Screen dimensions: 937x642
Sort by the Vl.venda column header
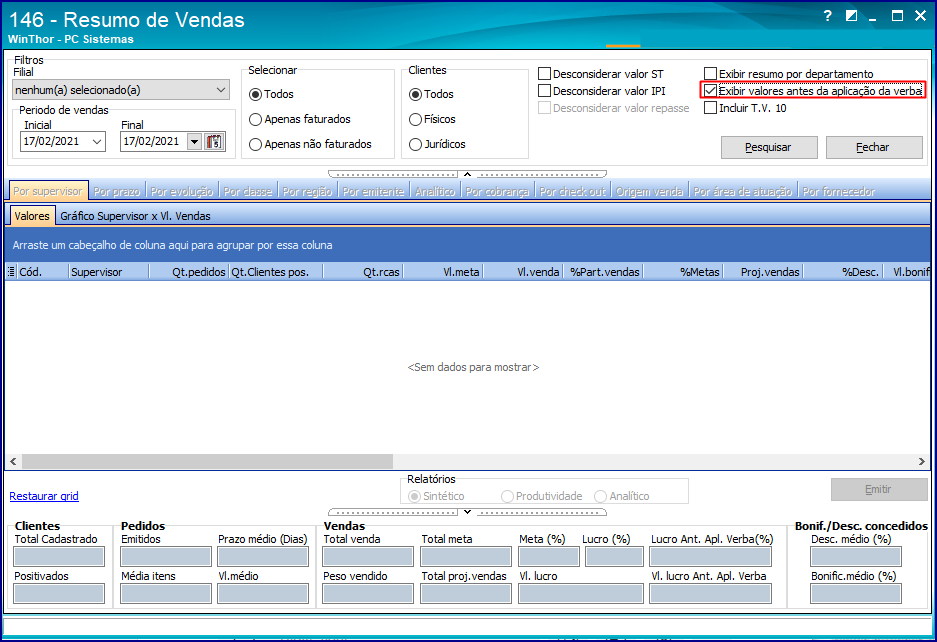523,272
